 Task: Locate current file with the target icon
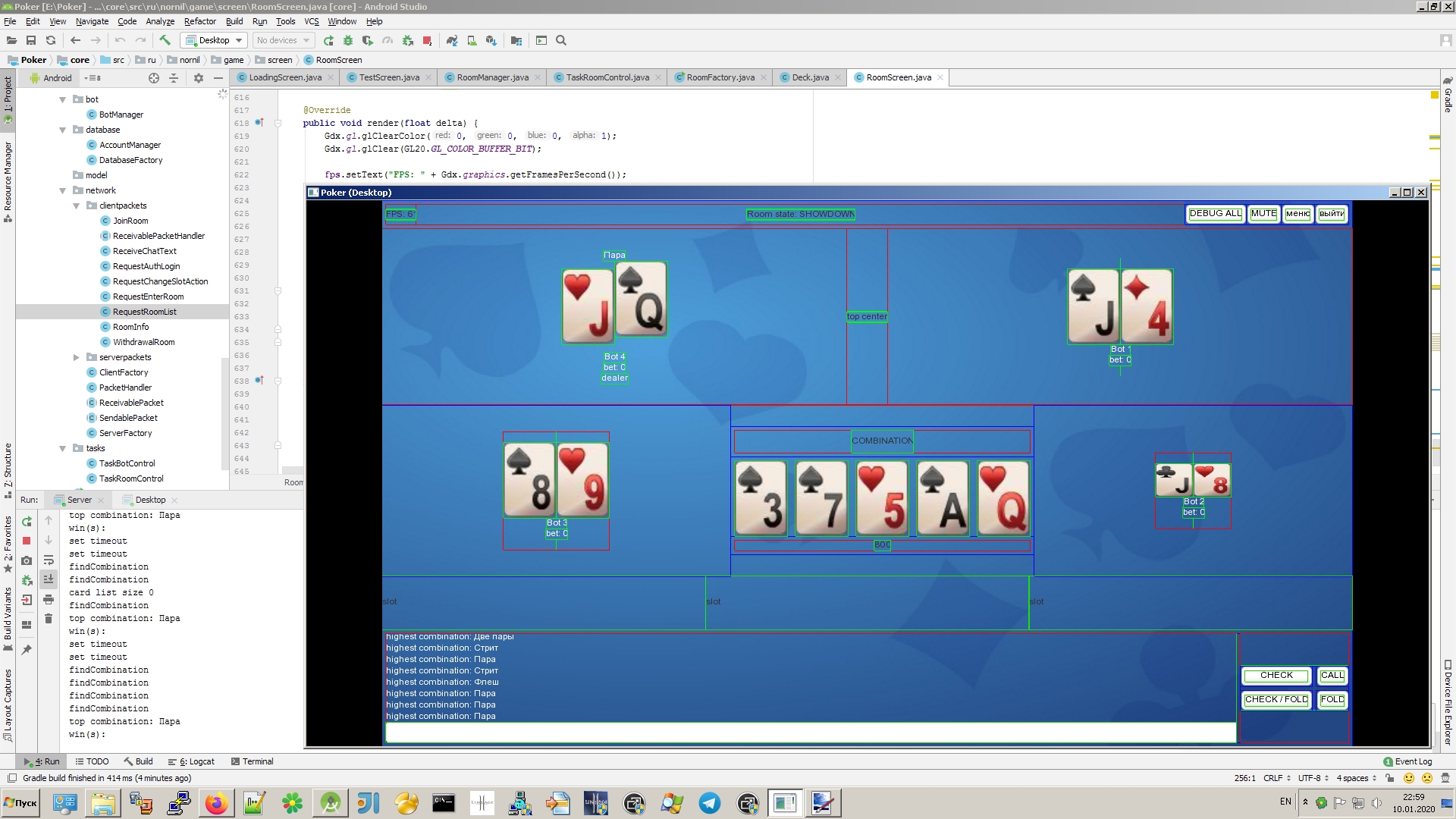[x=154, y=77]
